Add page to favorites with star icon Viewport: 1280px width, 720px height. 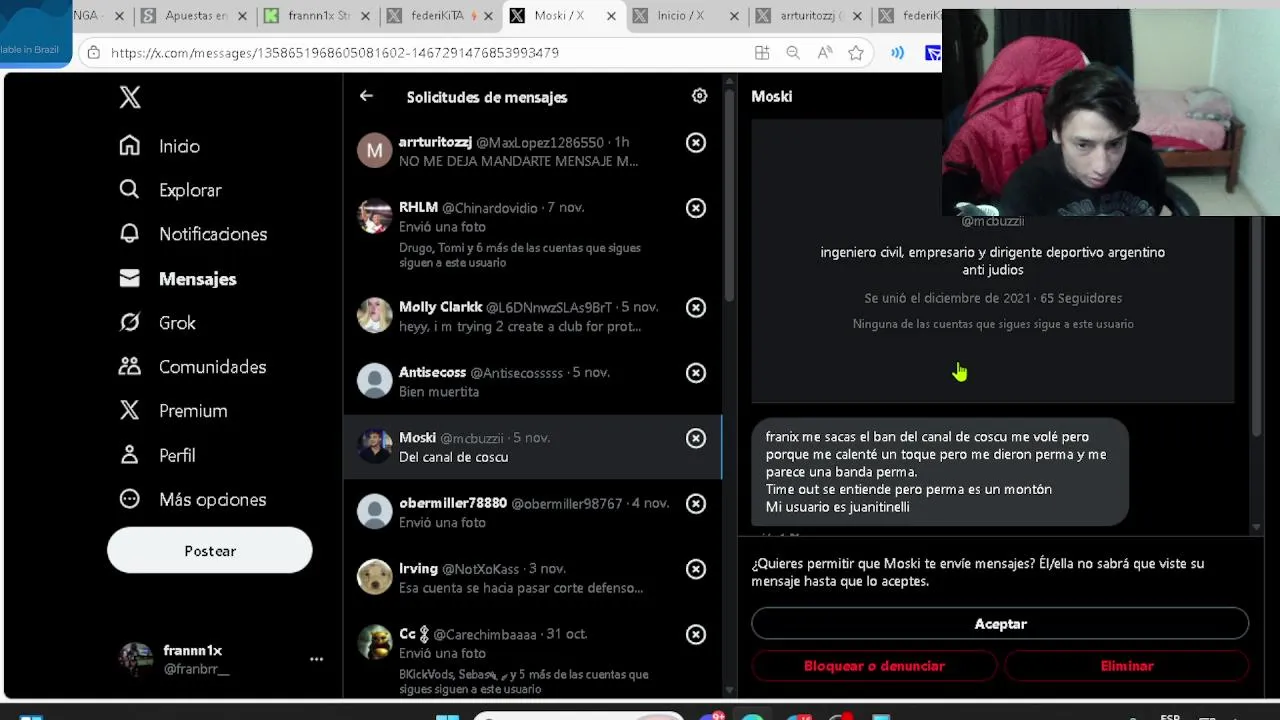856,52
